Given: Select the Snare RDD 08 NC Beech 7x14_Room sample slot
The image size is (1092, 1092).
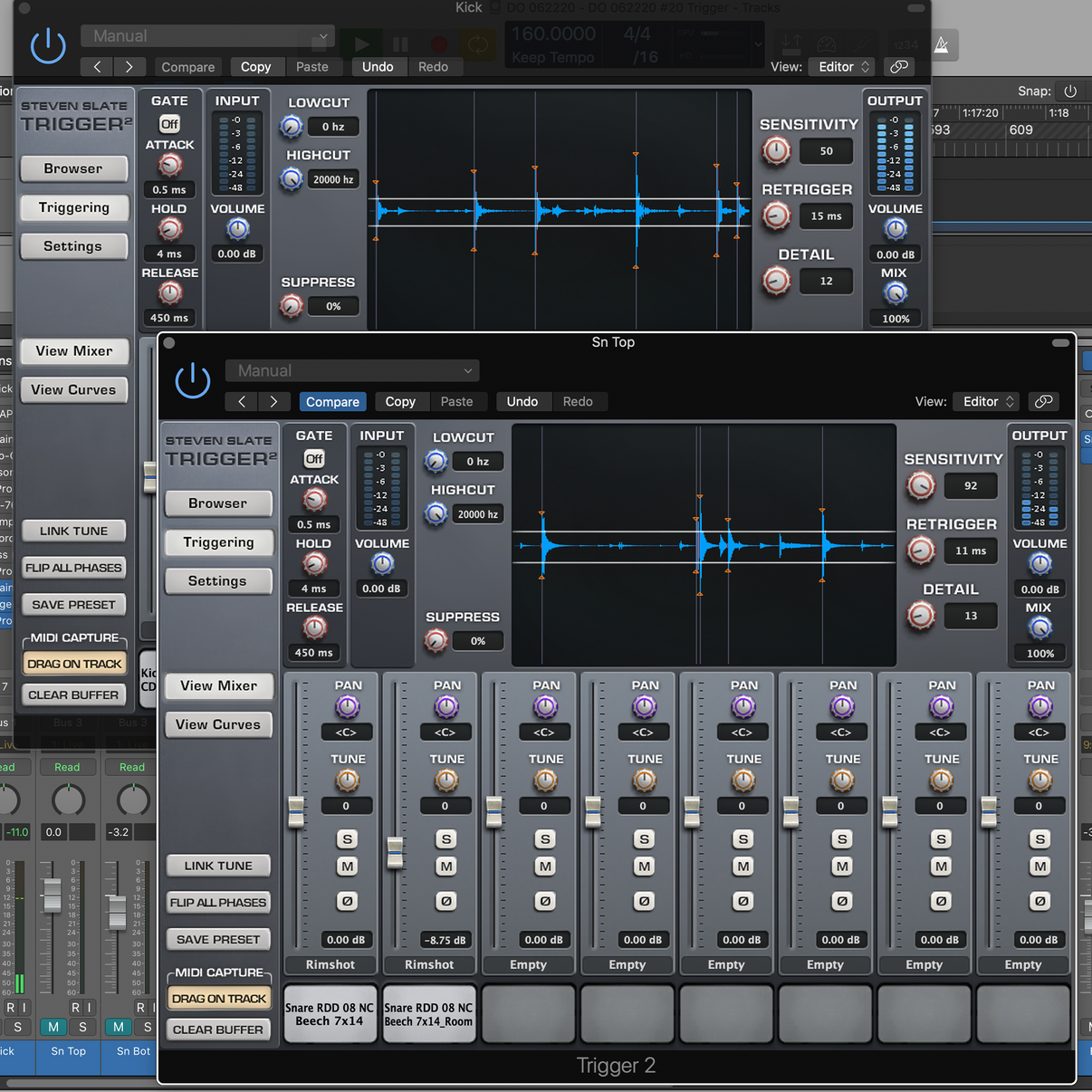Looking at the screenshot, I should [429, 1014].
